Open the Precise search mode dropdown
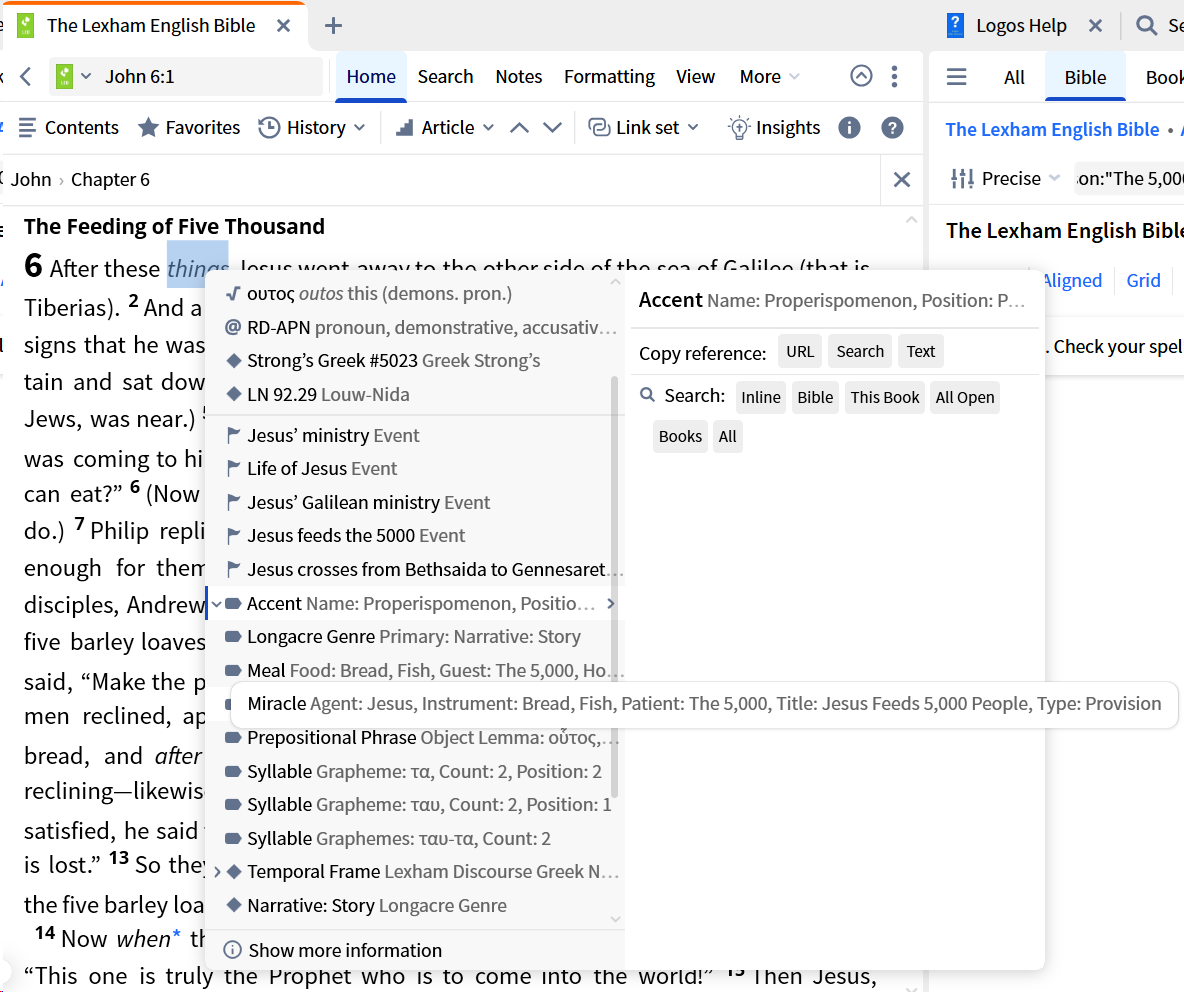The width and height of the screenshot is (1184, 992). [1005, 179]
